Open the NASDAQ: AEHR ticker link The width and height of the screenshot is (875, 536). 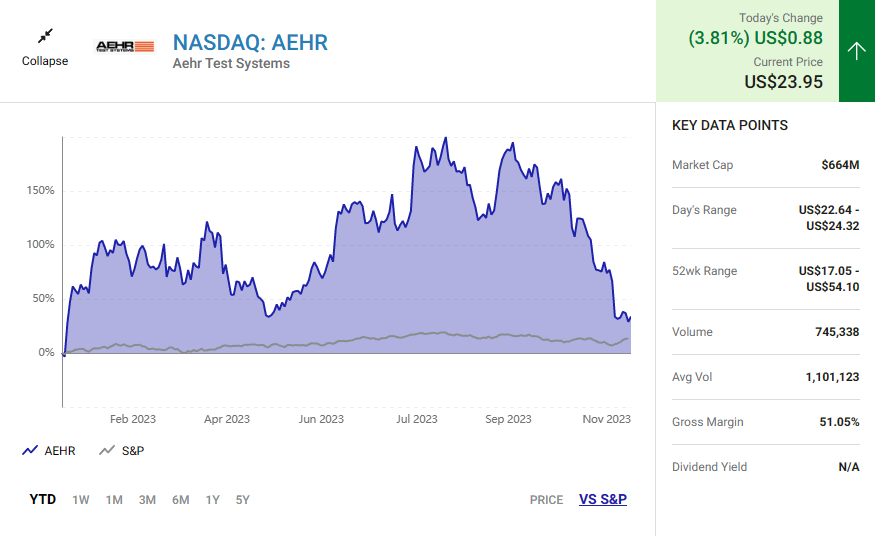coord(250,42)
